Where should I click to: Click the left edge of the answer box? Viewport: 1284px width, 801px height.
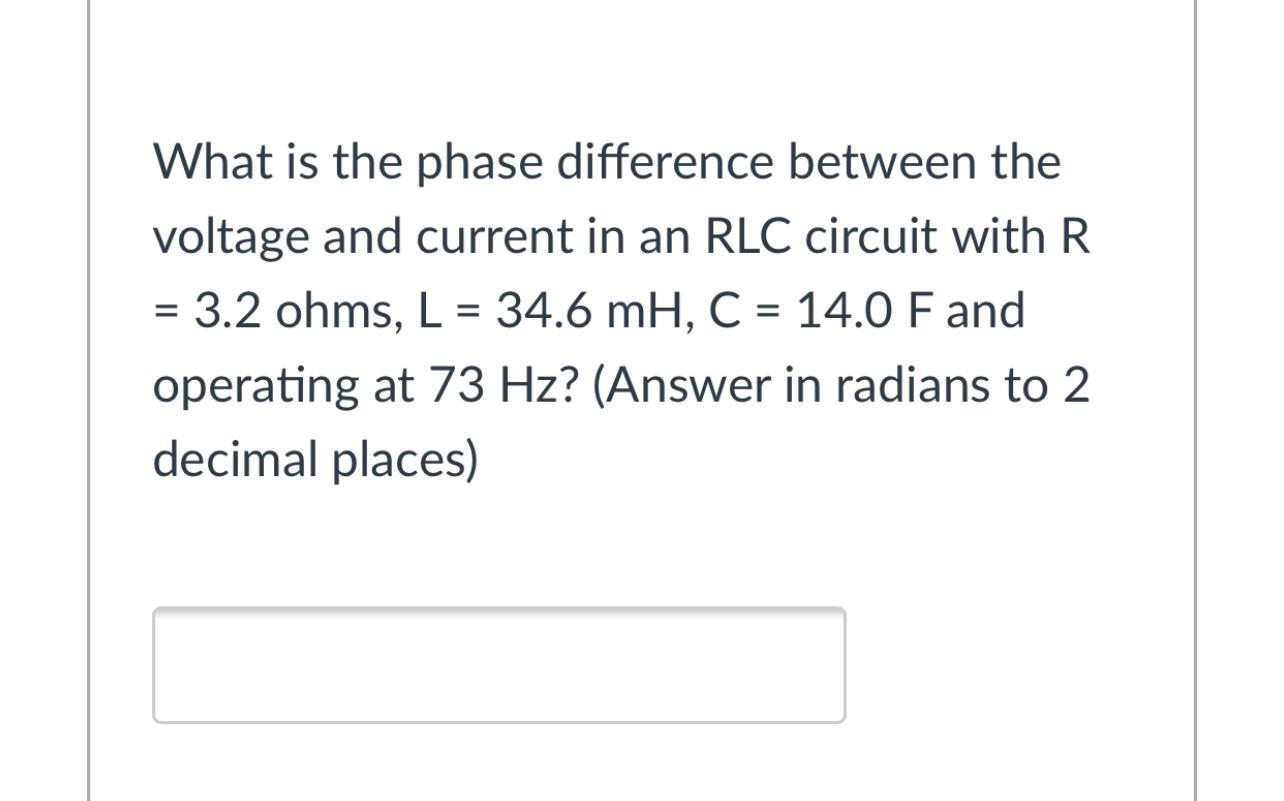pyautogui.click(x=158, y=663)
